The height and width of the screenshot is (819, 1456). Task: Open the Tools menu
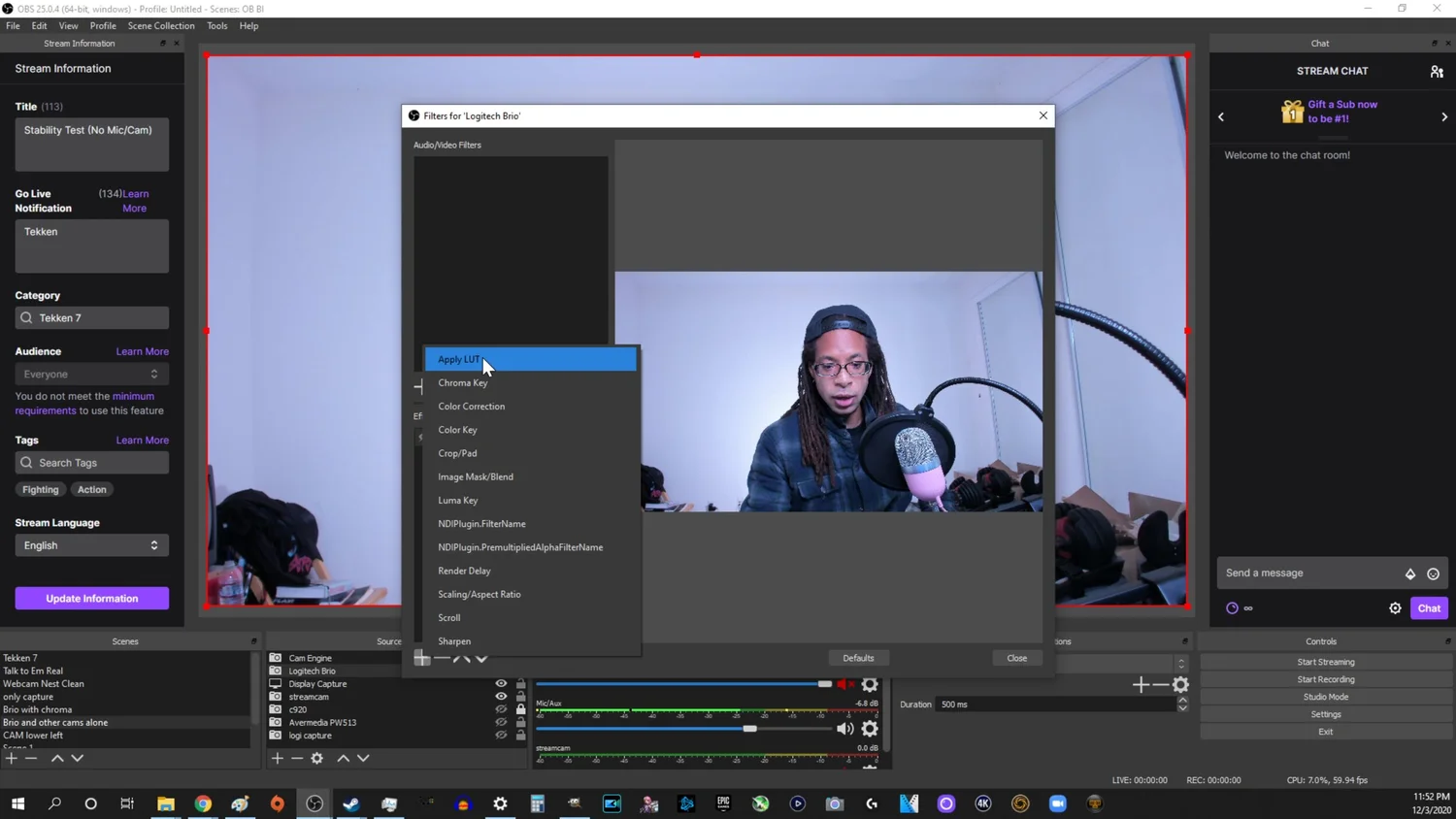pyautogui.click(x=216, y=26)
